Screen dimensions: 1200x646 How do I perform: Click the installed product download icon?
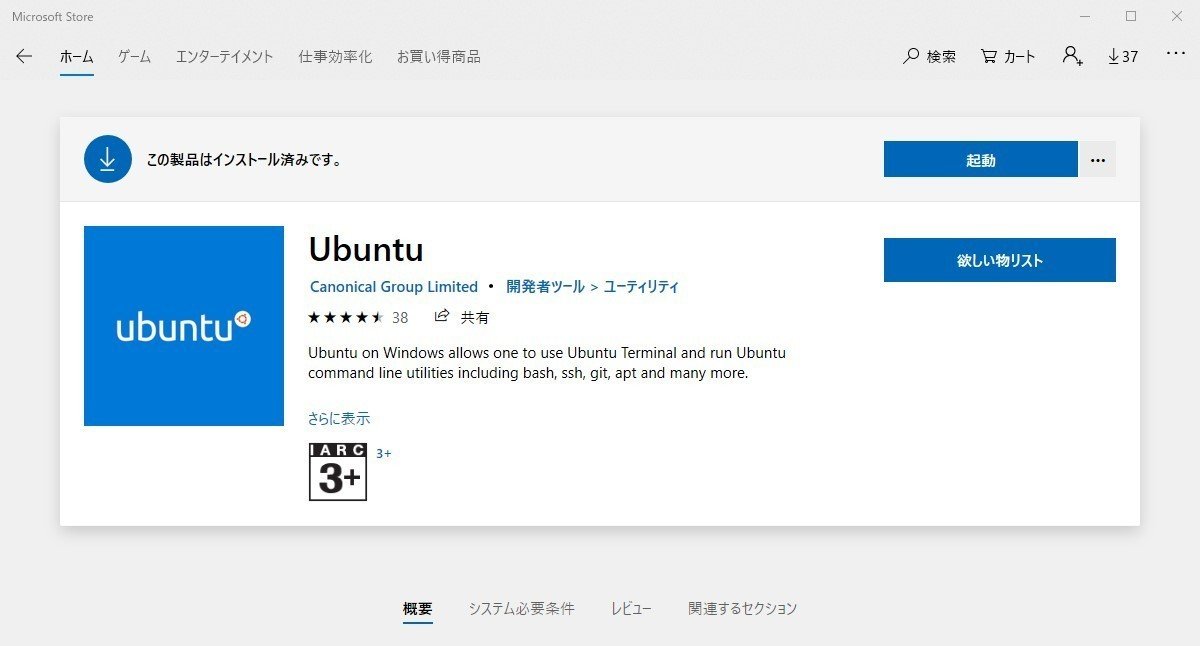[x=108, y=159]
